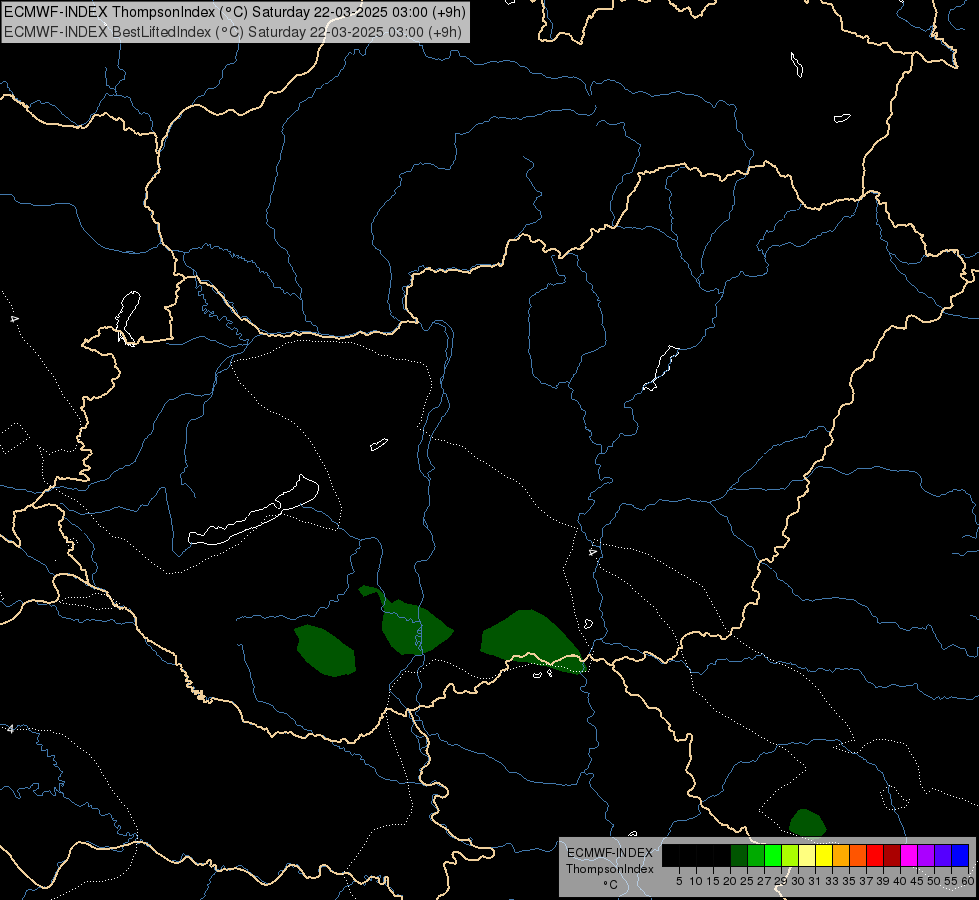Click the legend title ECMWF-INDEX

610,853
